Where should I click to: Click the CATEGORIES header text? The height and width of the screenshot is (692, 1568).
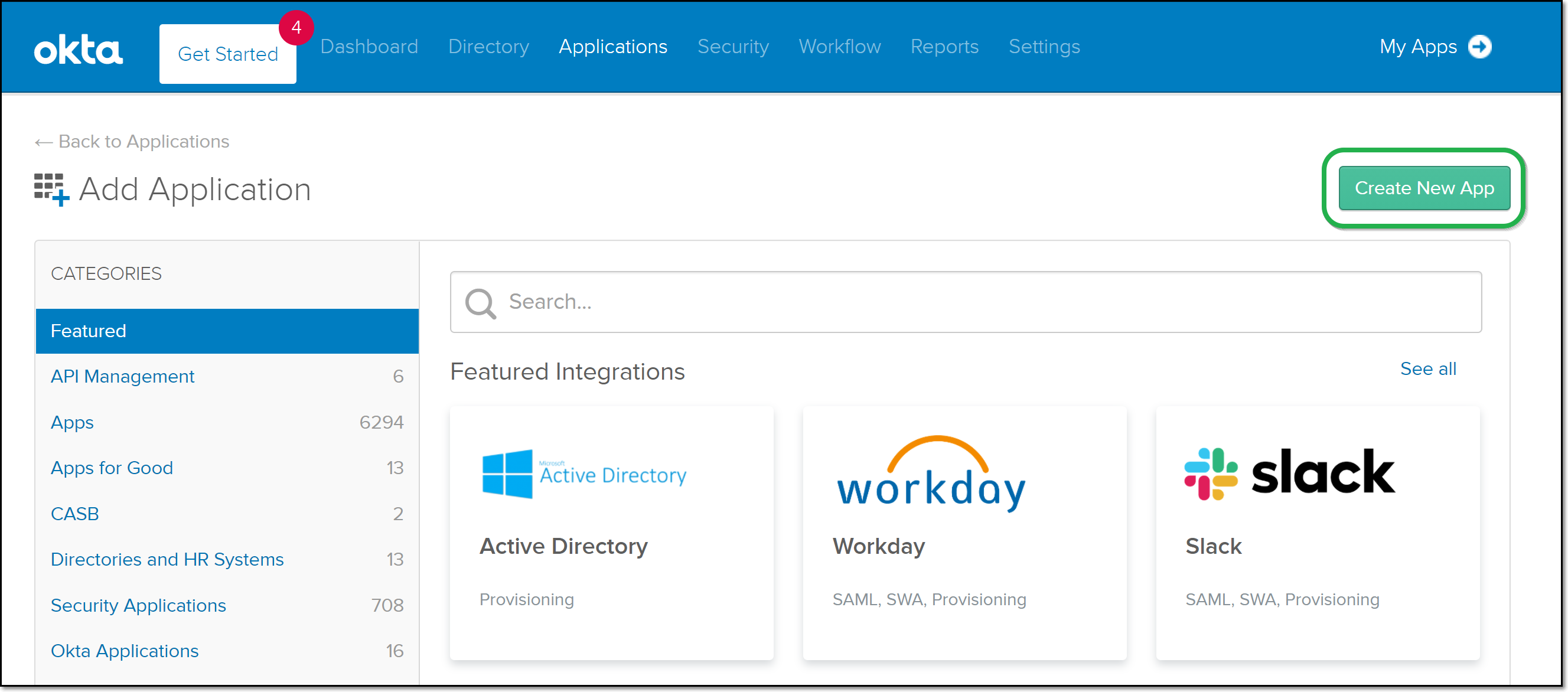pyautogui.click(x=106, y=274)
